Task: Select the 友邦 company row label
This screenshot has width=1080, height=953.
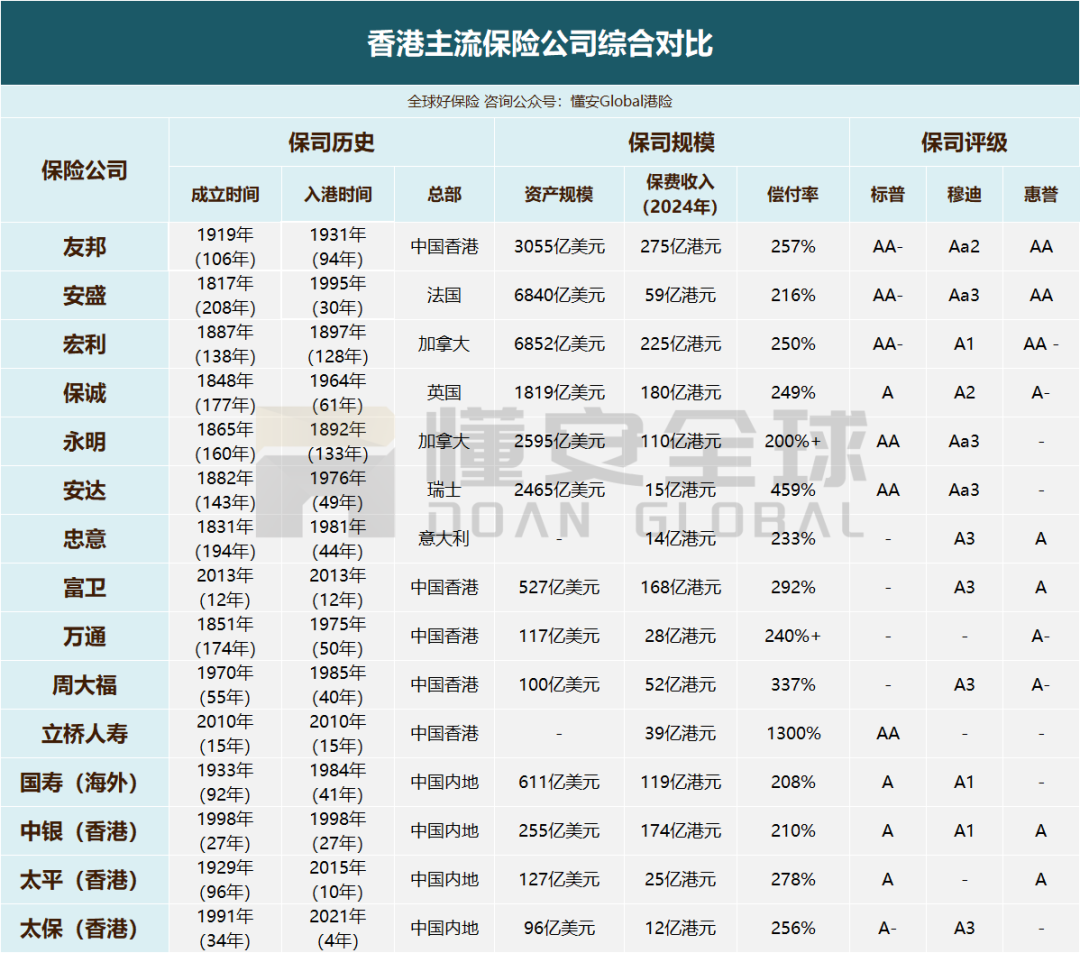Action: 84,247
